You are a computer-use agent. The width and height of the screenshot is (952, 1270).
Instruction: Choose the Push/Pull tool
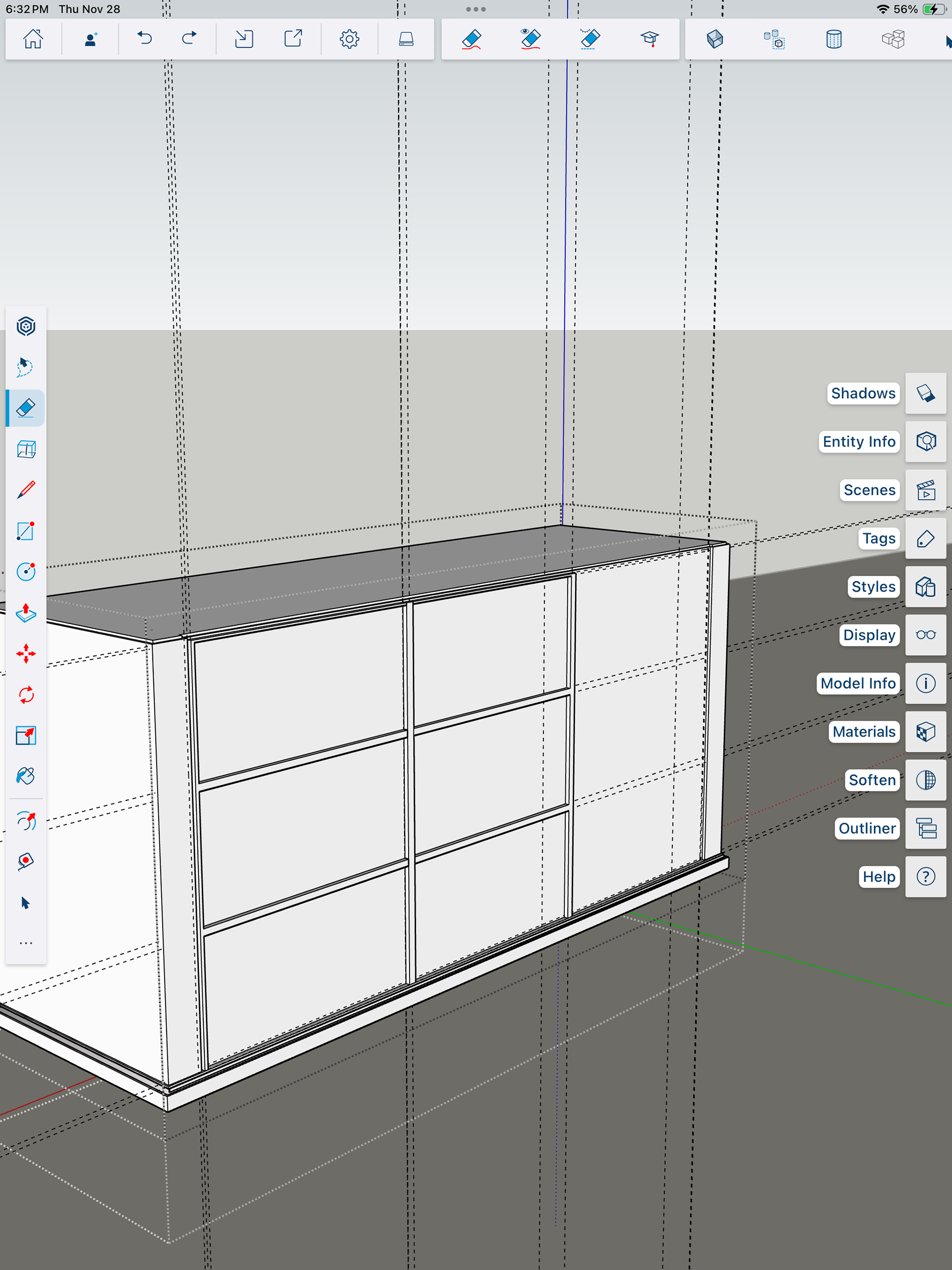click(26, 612)
